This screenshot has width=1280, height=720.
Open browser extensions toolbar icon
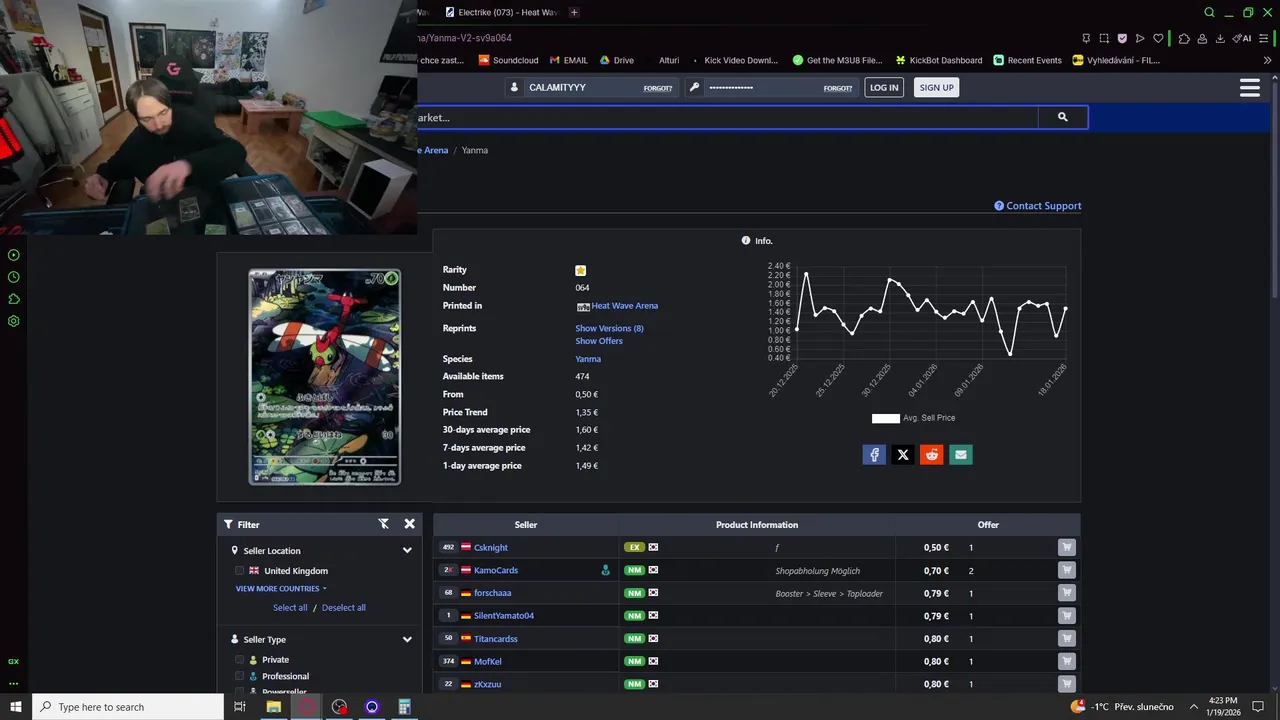click(1184, 38)
